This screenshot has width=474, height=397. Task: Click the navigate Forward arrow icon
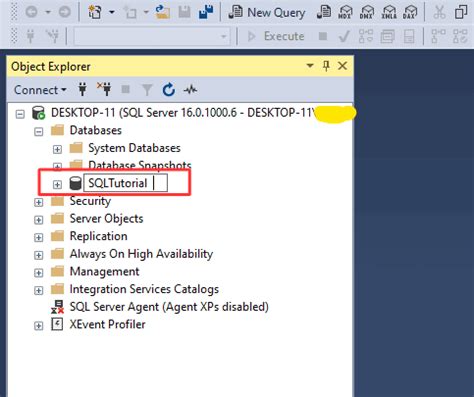pyautogui.click(x=64, y=12)
